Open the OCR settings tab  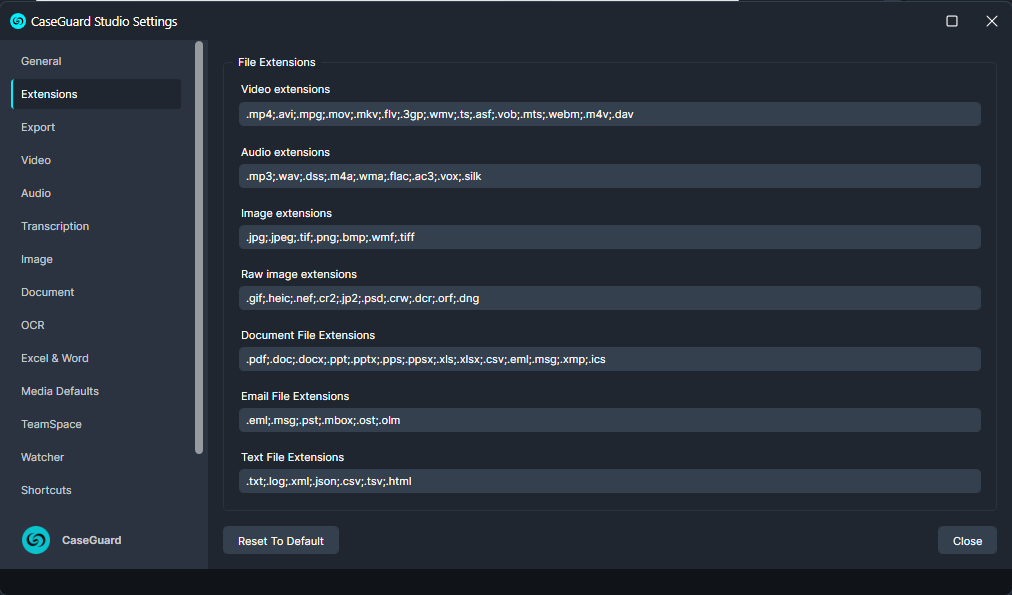[x=33, y=325]
